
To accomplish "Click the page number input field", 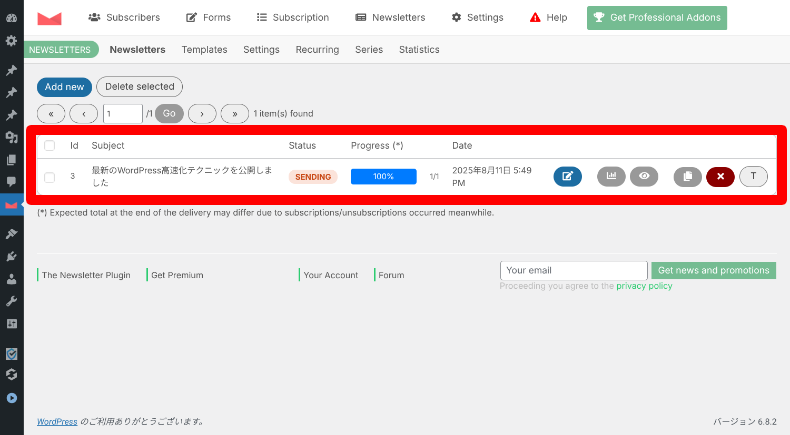I will (122, 114).
